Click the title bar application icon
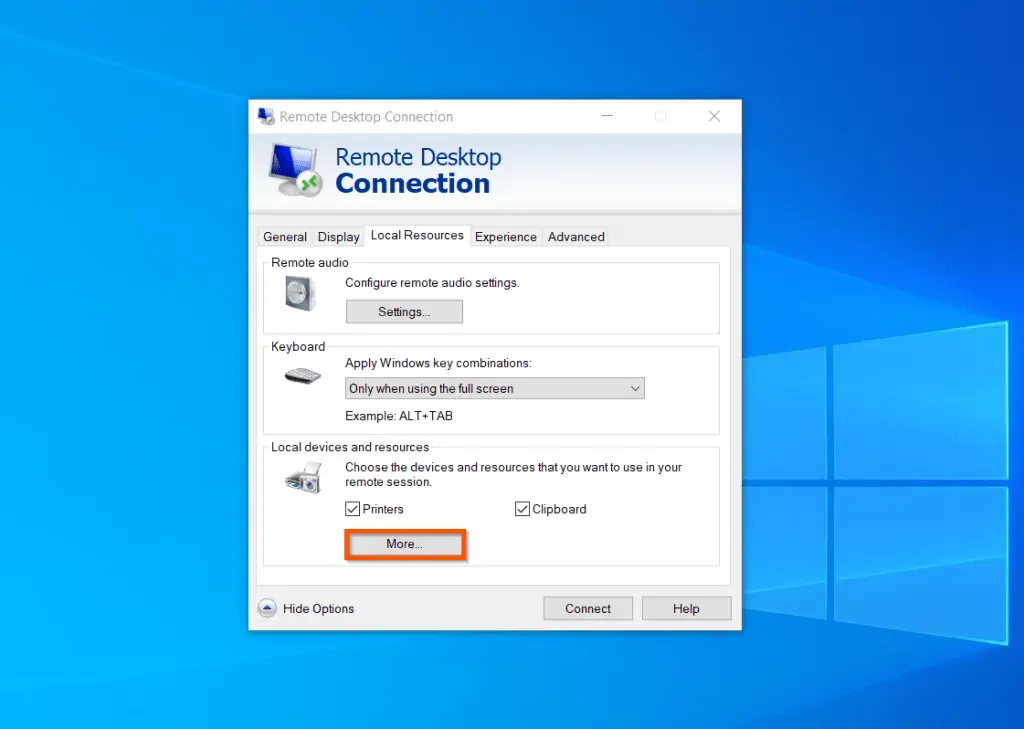The height and width of the screenshot is (729, 1024). 265,116
